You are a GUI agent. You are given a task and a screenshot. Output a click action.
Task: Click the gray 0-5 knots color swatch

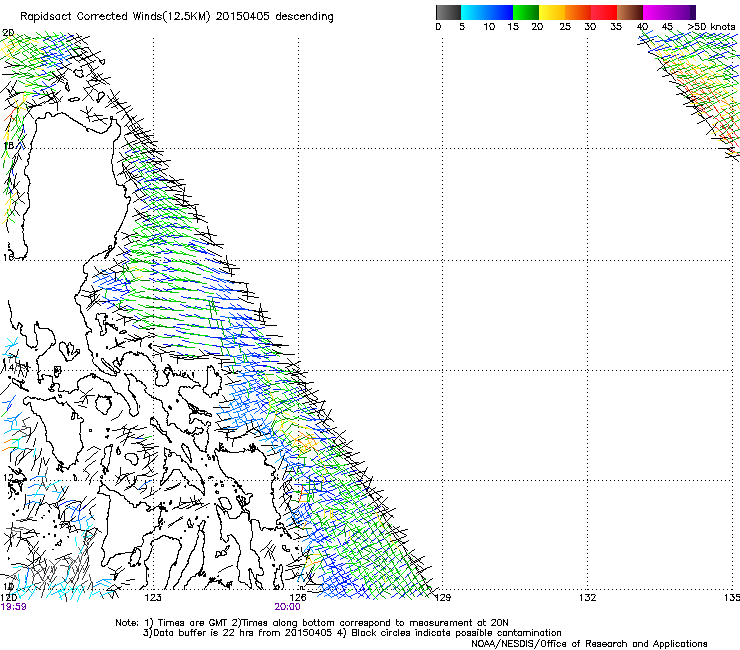tap(448, 12)
